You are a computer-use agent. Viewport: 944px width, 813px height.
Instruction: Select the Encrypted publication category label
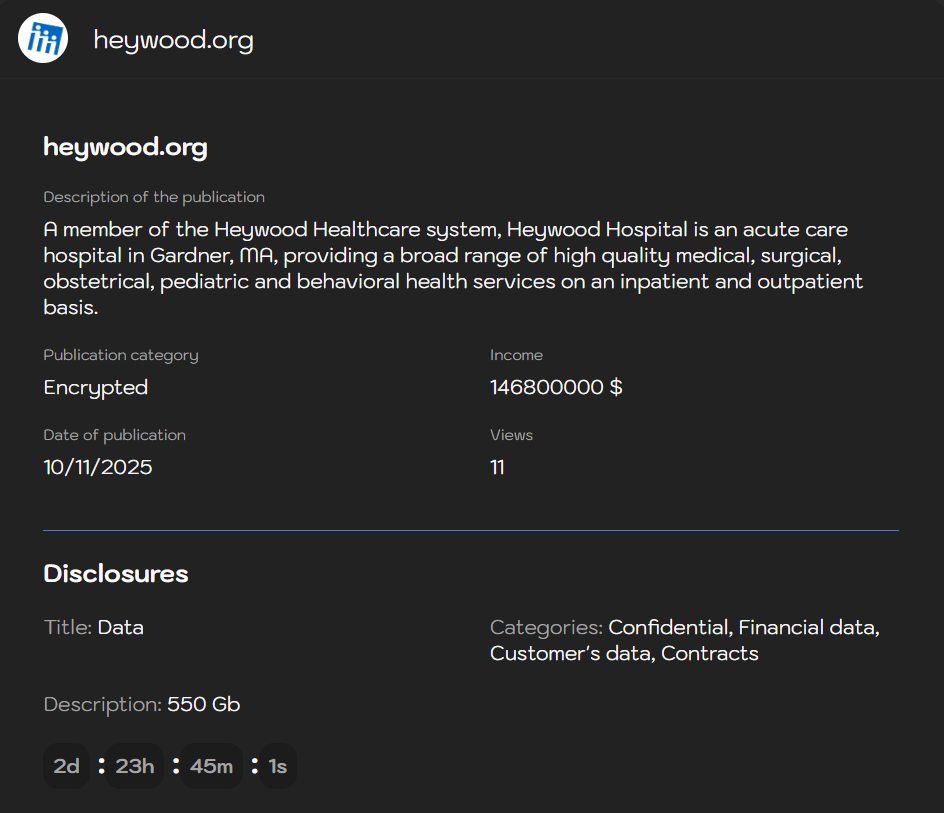(x=95, y=388)
